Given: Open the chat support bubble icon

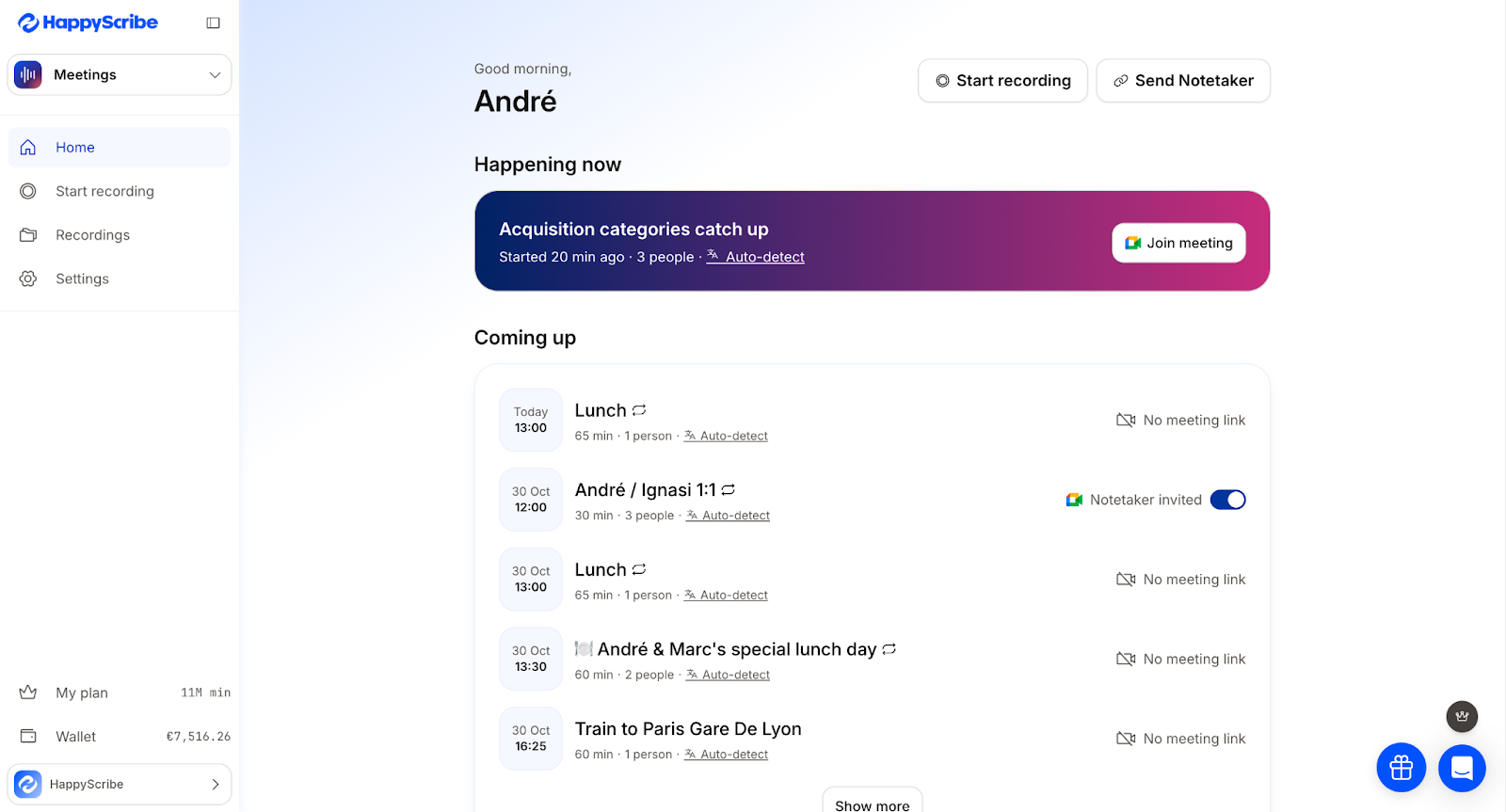Looking at the screenshot, I should pyautogui.click(x=1462, y=768).
